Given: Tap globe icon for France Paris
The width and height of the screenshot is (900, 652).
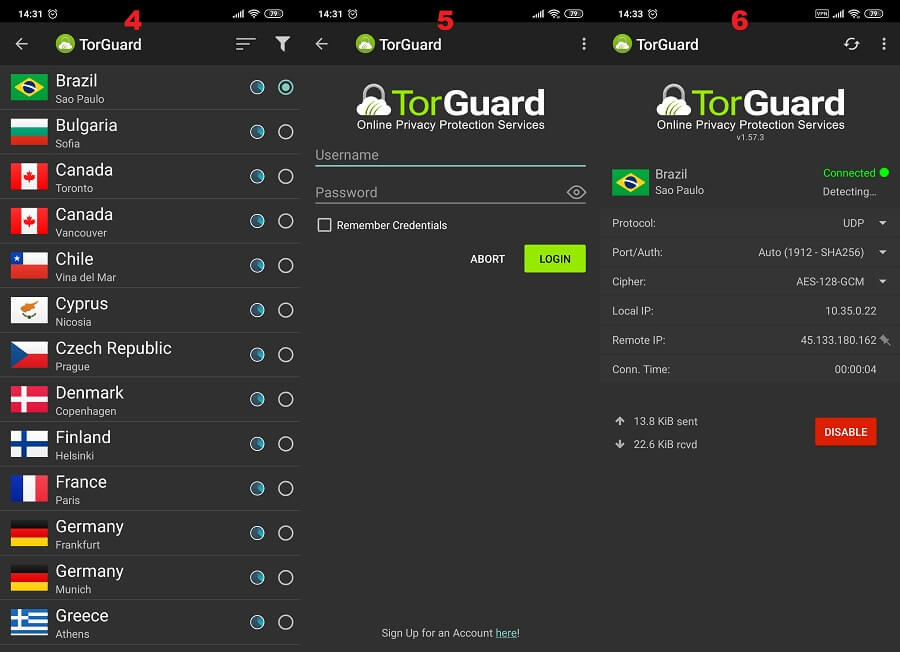Looking at the screenshot, I should (257, 488).
